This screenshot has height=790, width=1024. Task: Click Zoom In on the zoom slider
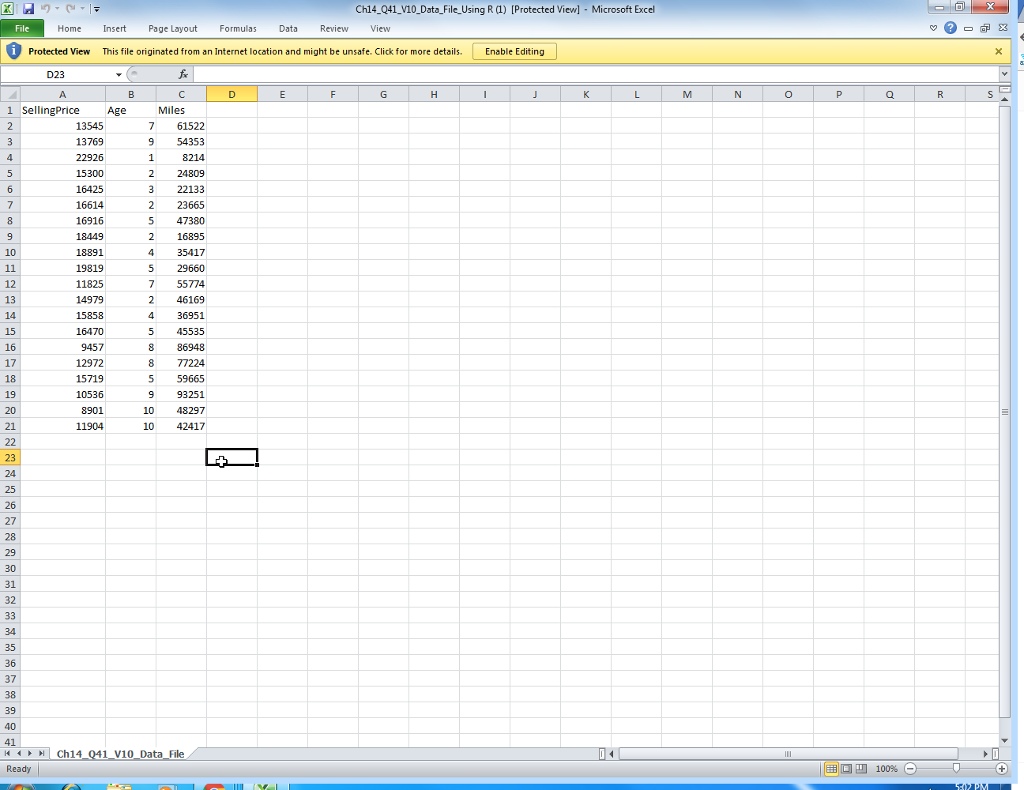tap(1000, 769)
